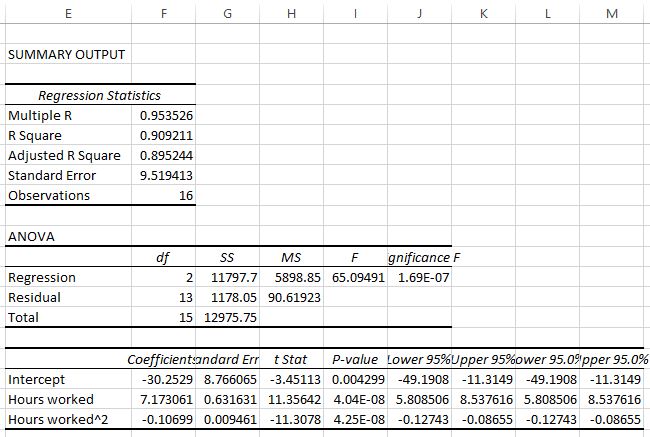Viewport: 650px width, 437px height.
Task: Select the Significance F heading
Action: tap(424, 257)
